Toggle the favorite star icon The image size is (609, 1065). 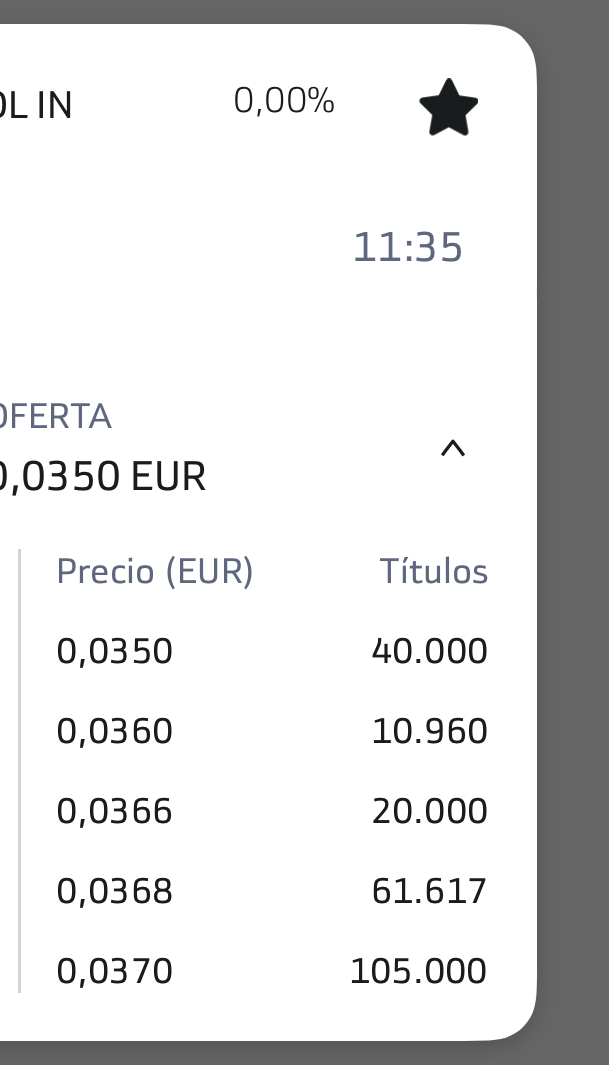coord(448,107)
